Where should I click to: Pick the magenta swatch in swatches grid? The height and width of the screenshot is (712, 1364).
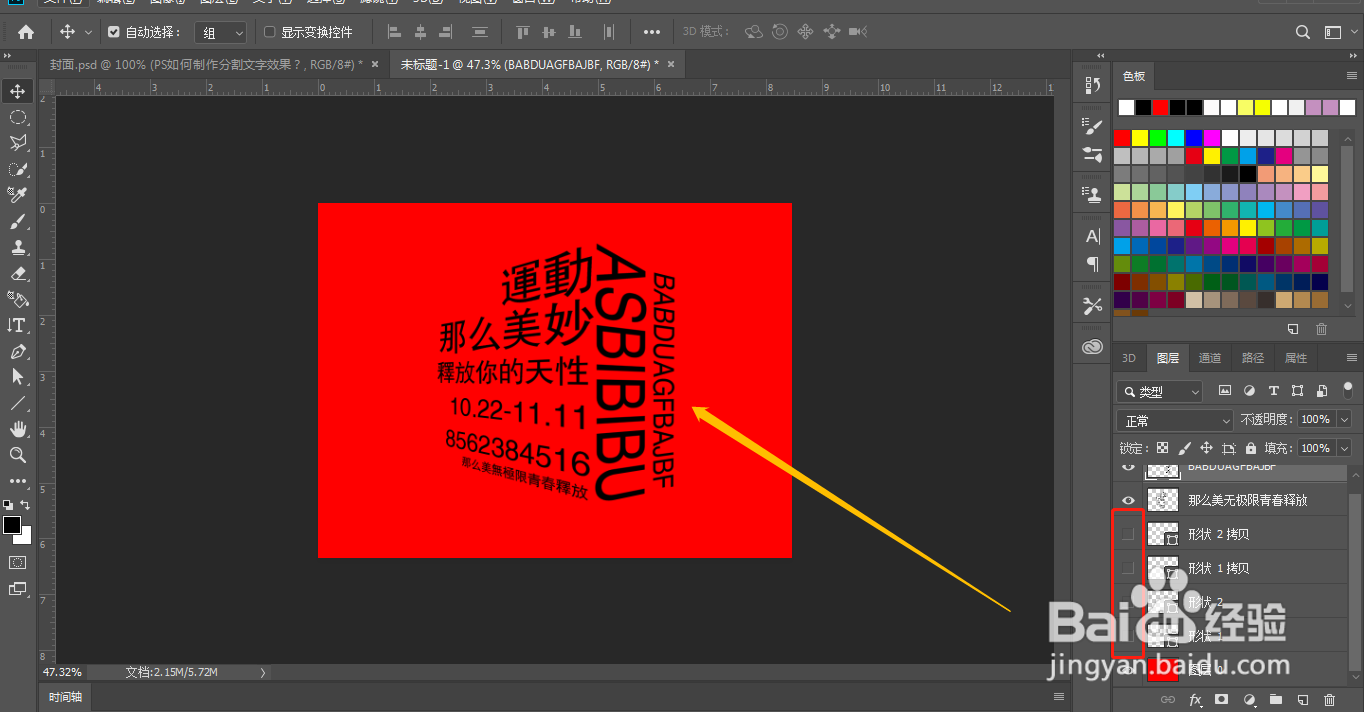1212,138
